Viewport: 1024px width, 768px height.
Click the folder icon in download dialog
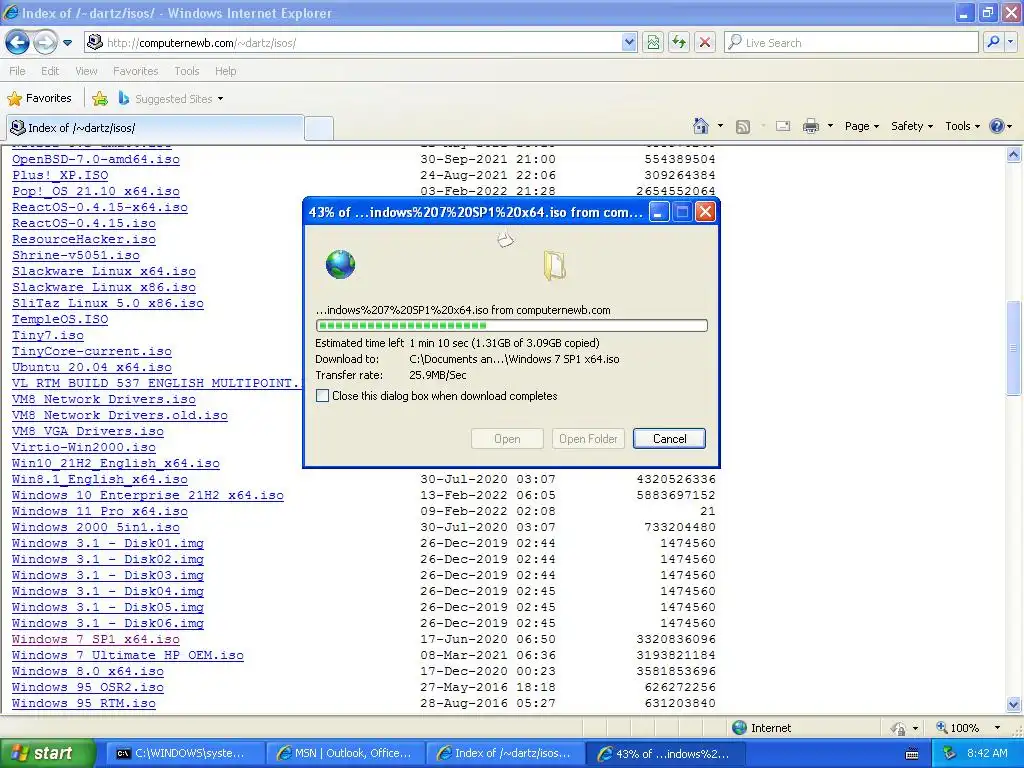click(554, 266)
